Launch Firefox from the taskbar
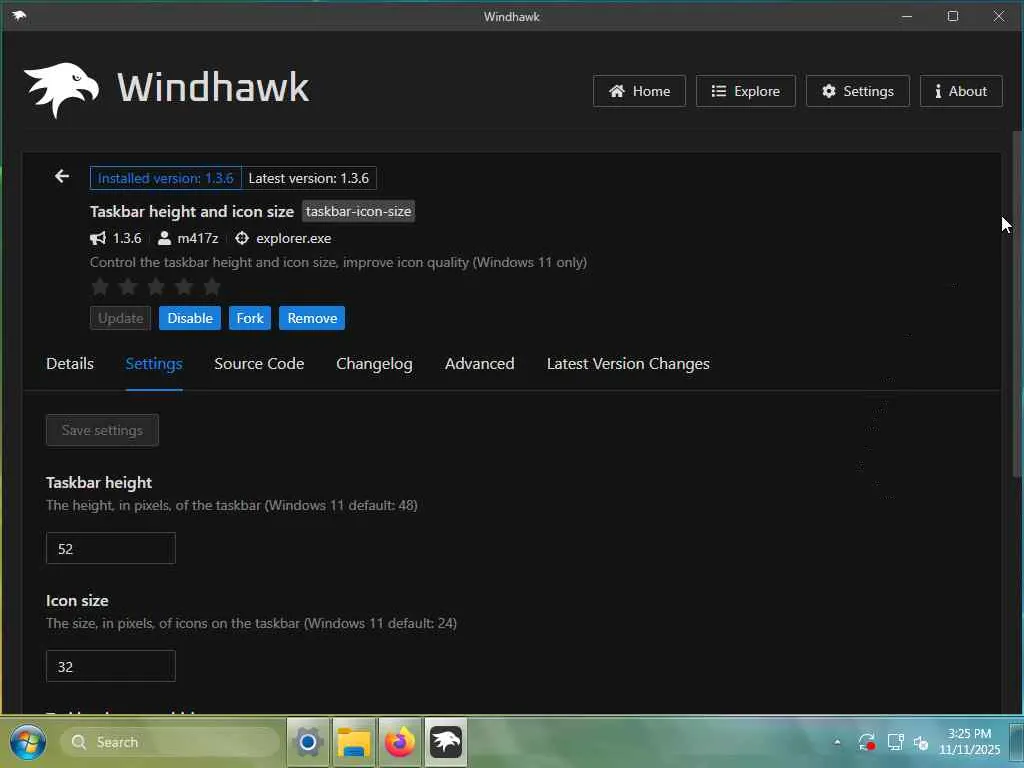This screenshot has height=768, width=1024. [400, 743]
